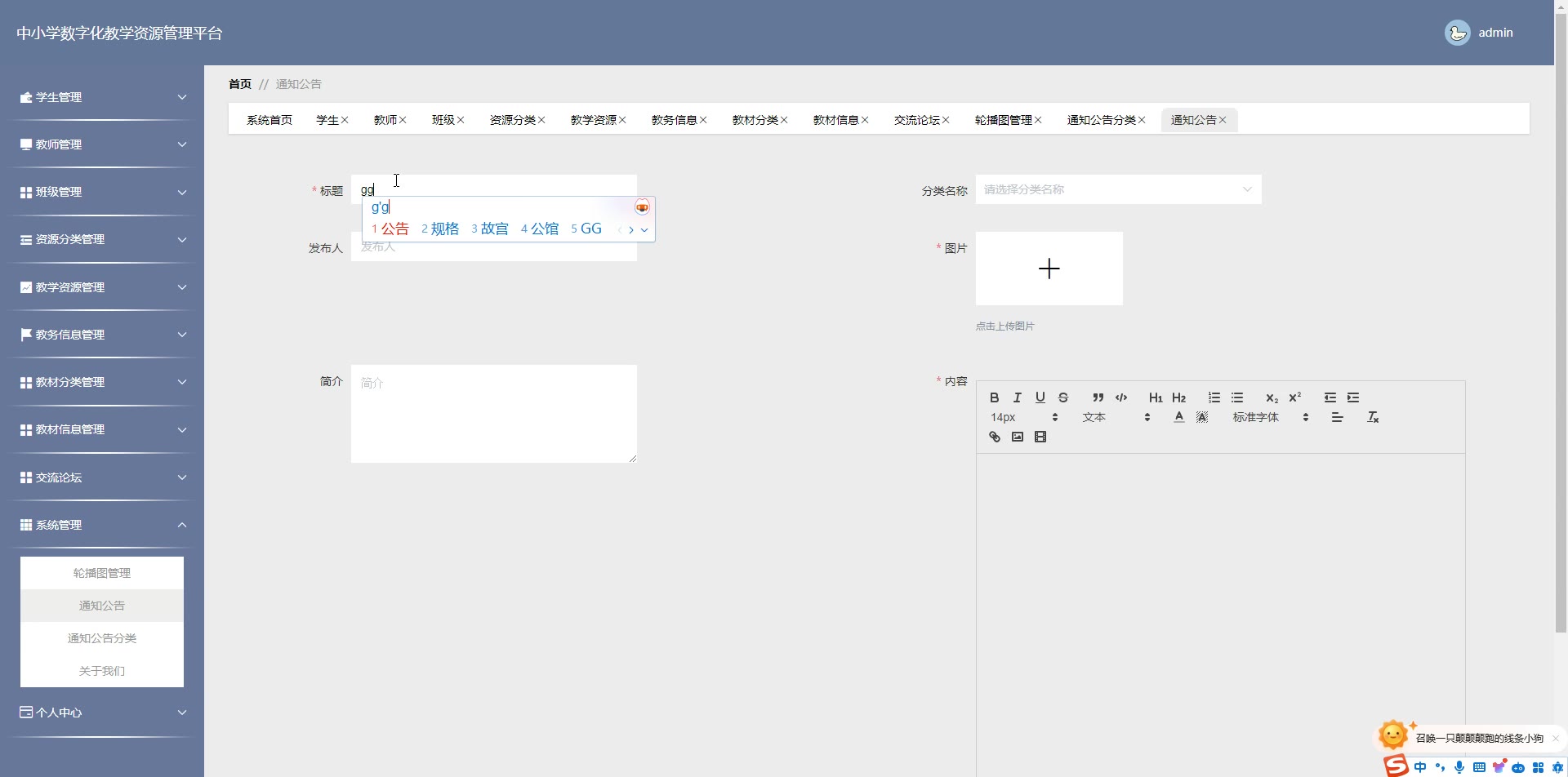Expand the 资源分类管理 sidebar menu
The height and width of the screenshot is (777, 1568).
pos(102,239)
